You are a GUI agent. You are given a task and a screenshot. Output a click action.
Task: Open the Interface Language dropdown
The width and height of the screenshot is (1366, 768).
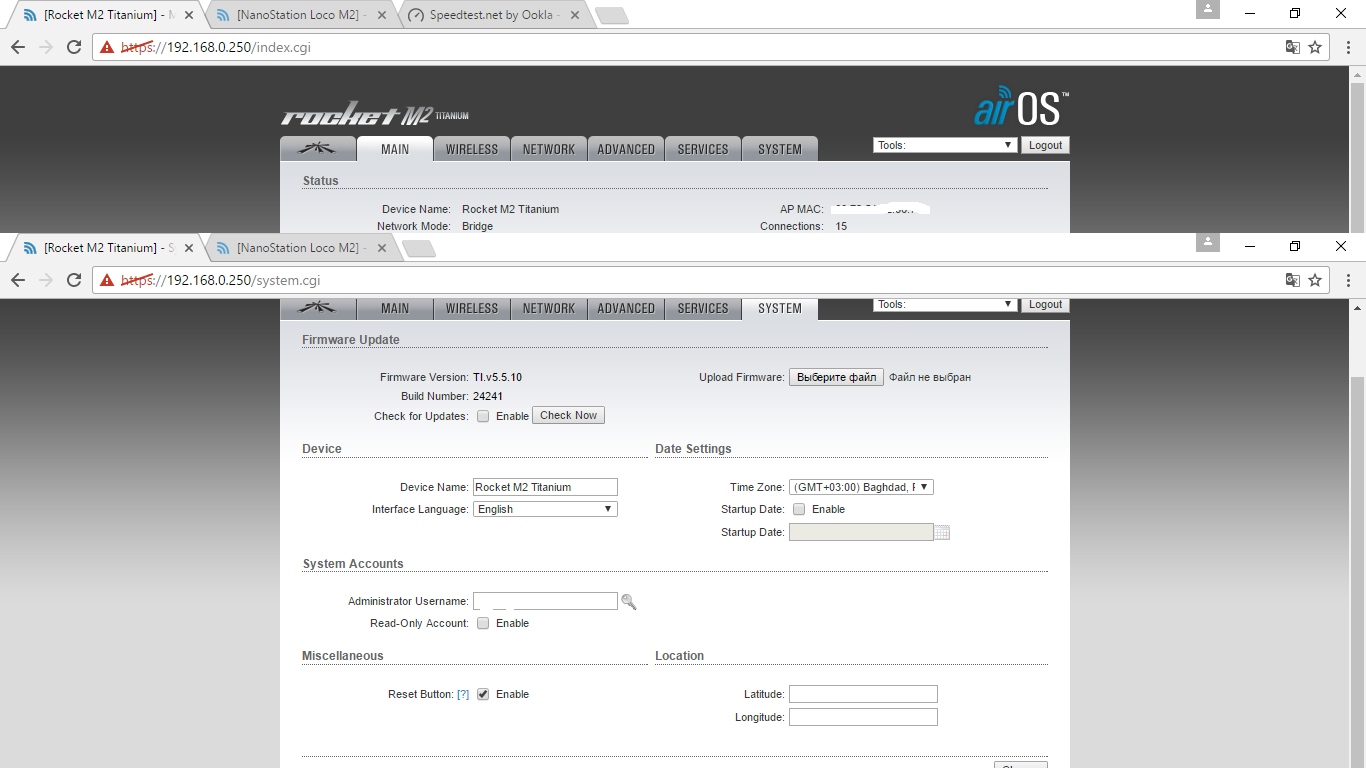point(545,509)
